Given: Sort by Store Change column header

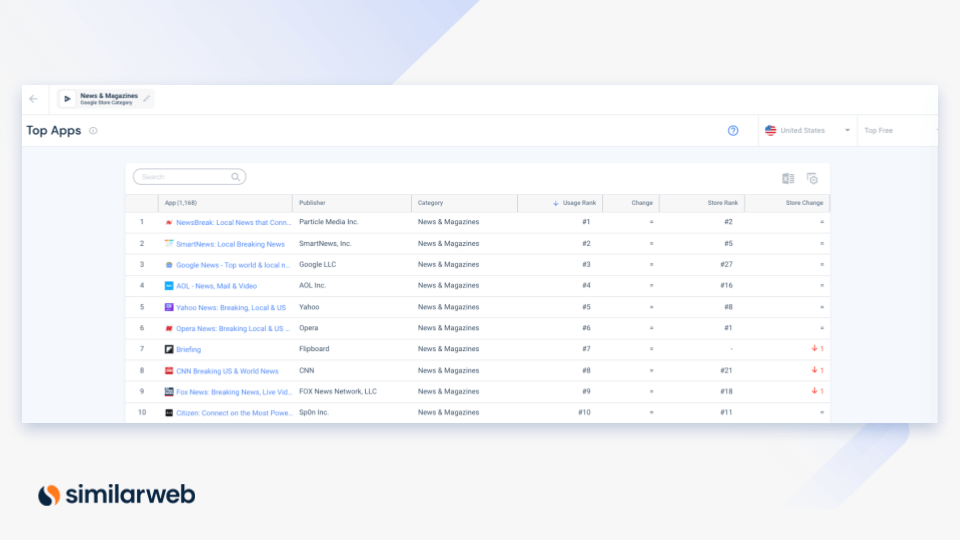Looking at the screenshot, I should (804, 203).
